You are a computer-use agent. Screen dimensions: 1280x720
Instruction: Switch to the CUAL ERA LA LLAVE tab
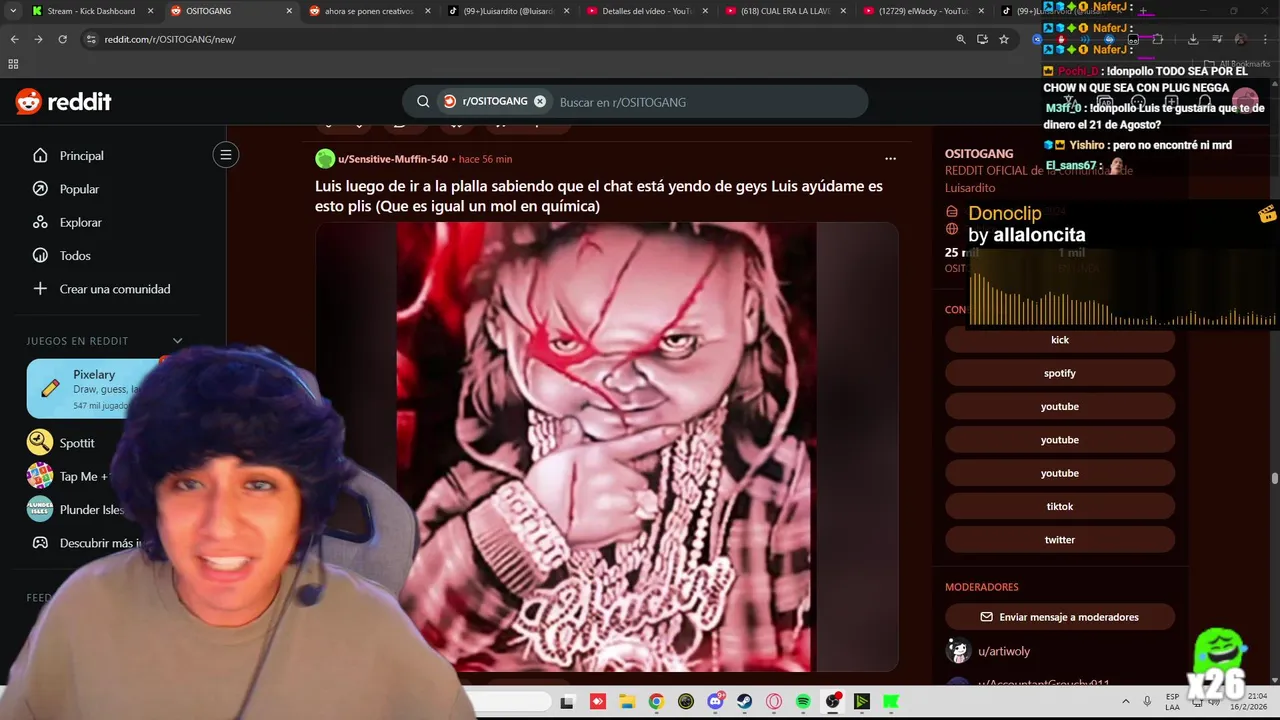click(x=786, y=11)
